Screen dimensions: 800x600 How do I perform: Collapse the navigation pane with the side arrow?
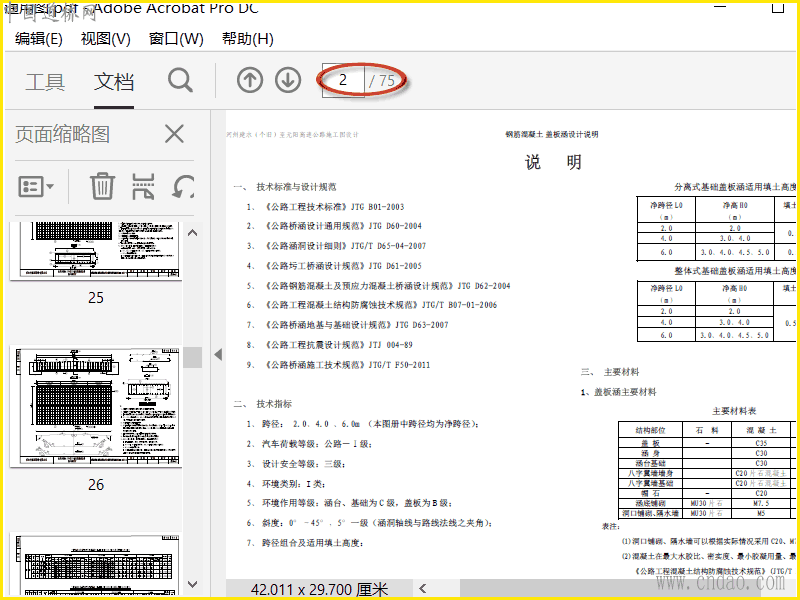click(x=218, y=355)
